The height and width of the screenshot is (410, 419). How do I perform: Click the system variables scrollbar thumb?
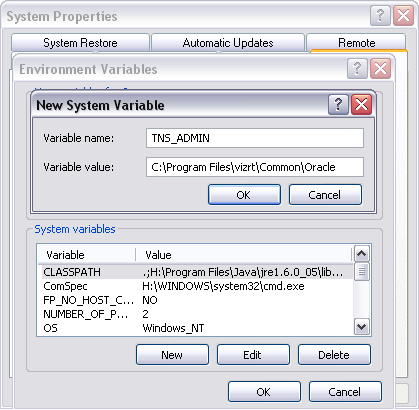point(362,272)
